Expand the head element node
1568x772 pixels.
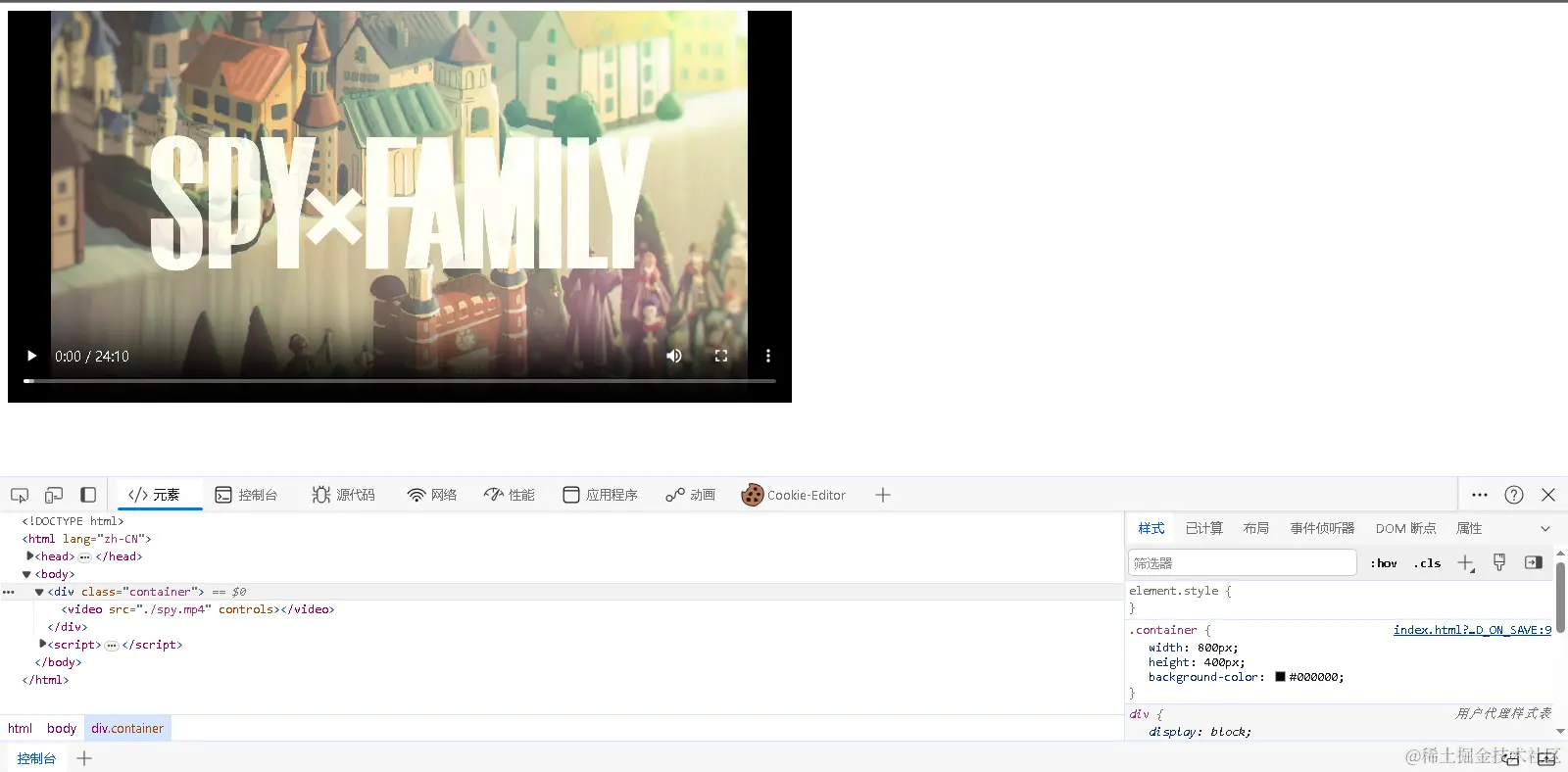[29, 556]
